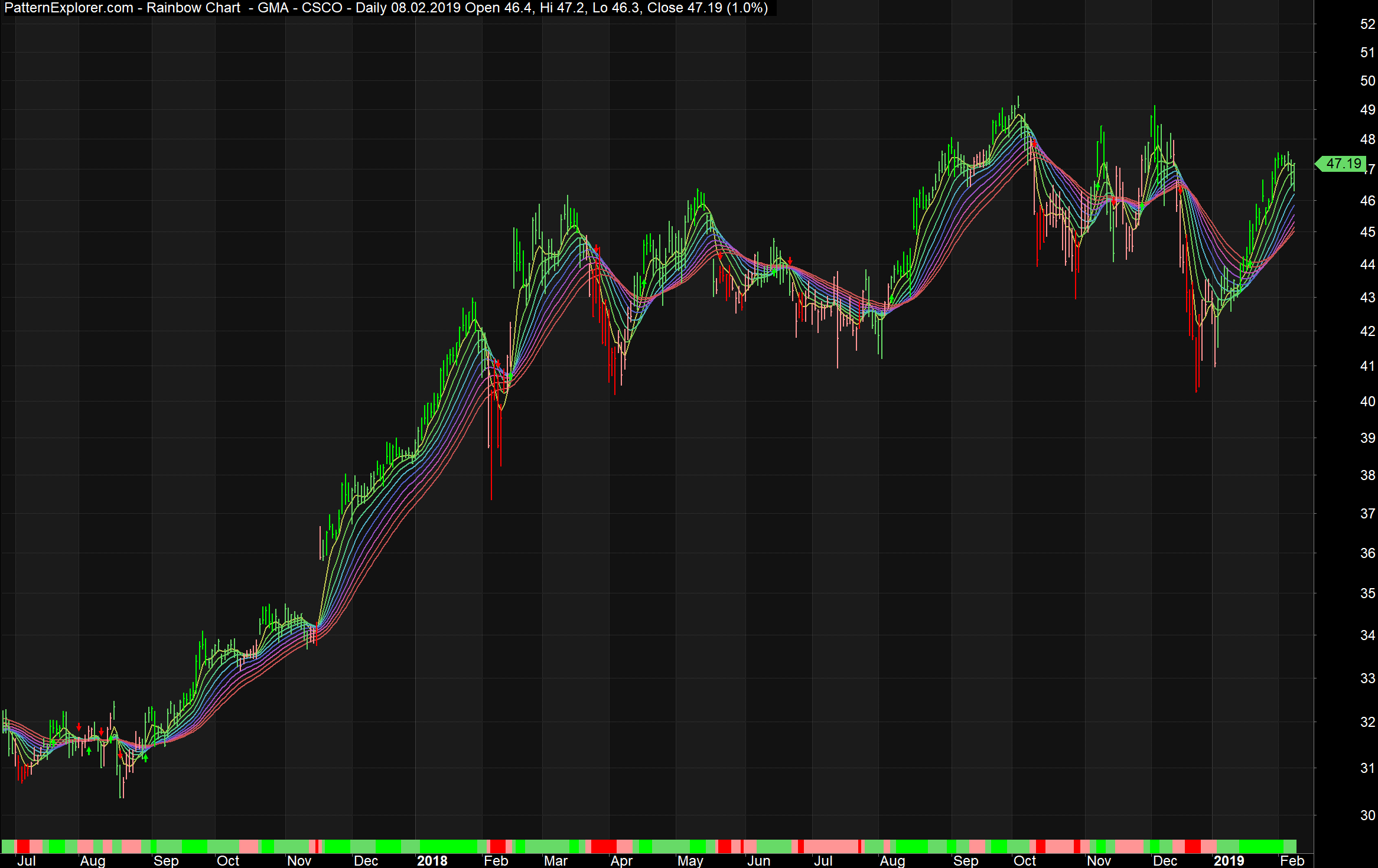This screenshot has width=1378, height=868.
Task: Click the green buy arrow in mid April 2018
Action: (x=644, y=282)
